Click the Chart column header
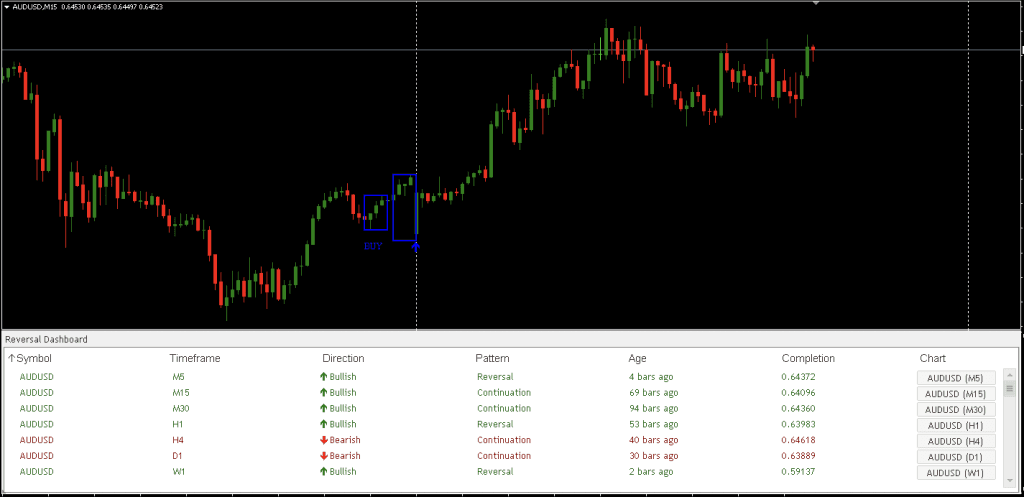Viewport: 1024px width, 497px height. pyautogui.click(x=933, y=358)
